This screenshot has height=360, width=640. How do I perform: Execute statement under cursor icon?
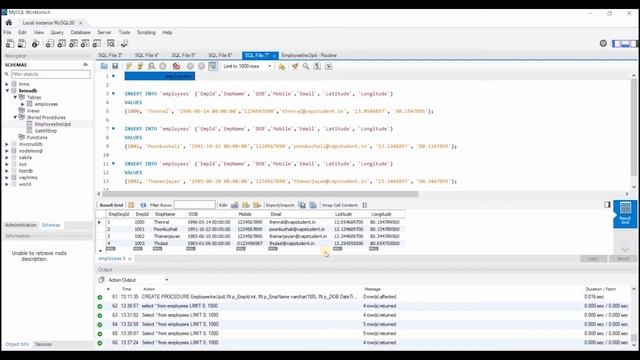[140, 66]
